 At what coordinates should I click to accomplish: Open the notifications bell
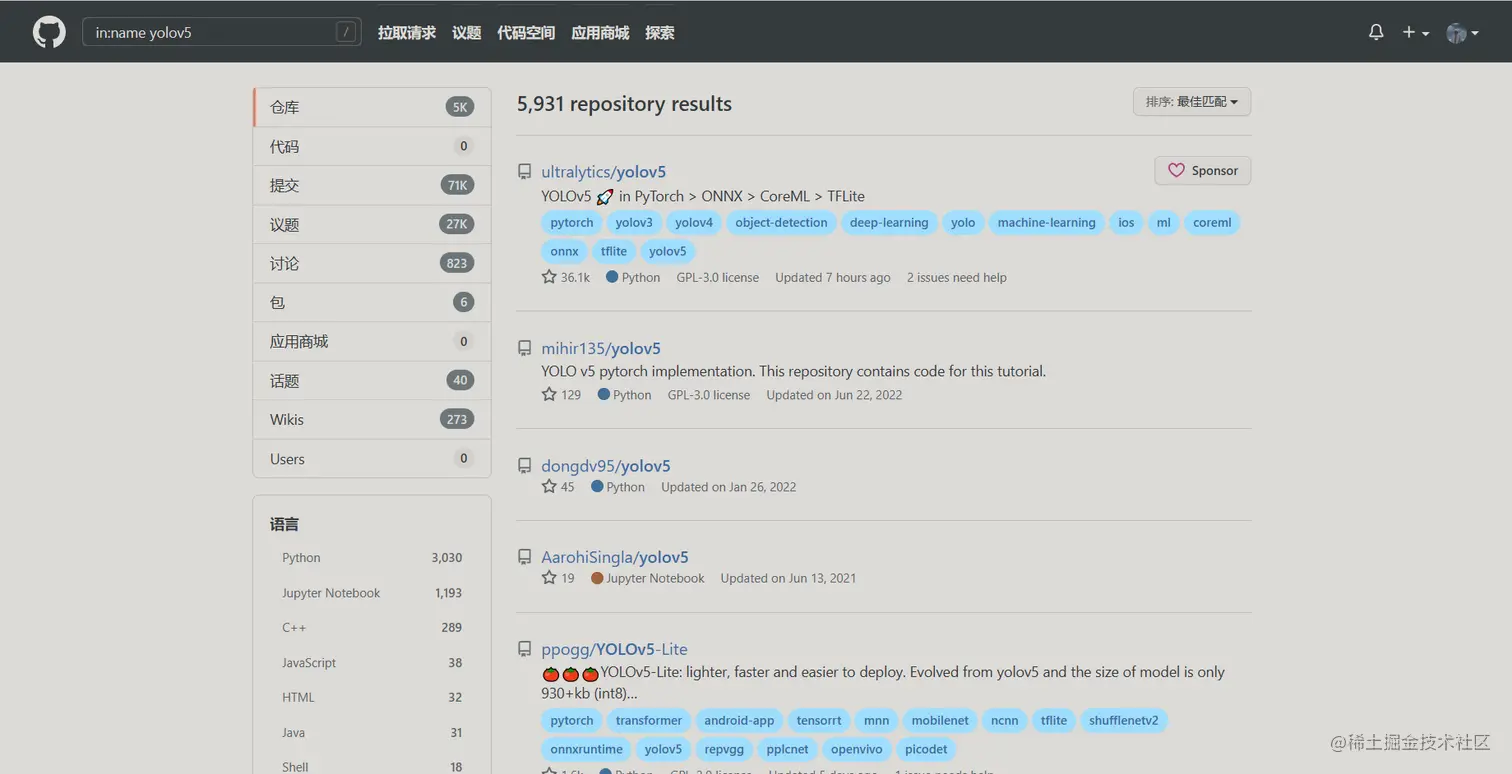click(1376, 32)
